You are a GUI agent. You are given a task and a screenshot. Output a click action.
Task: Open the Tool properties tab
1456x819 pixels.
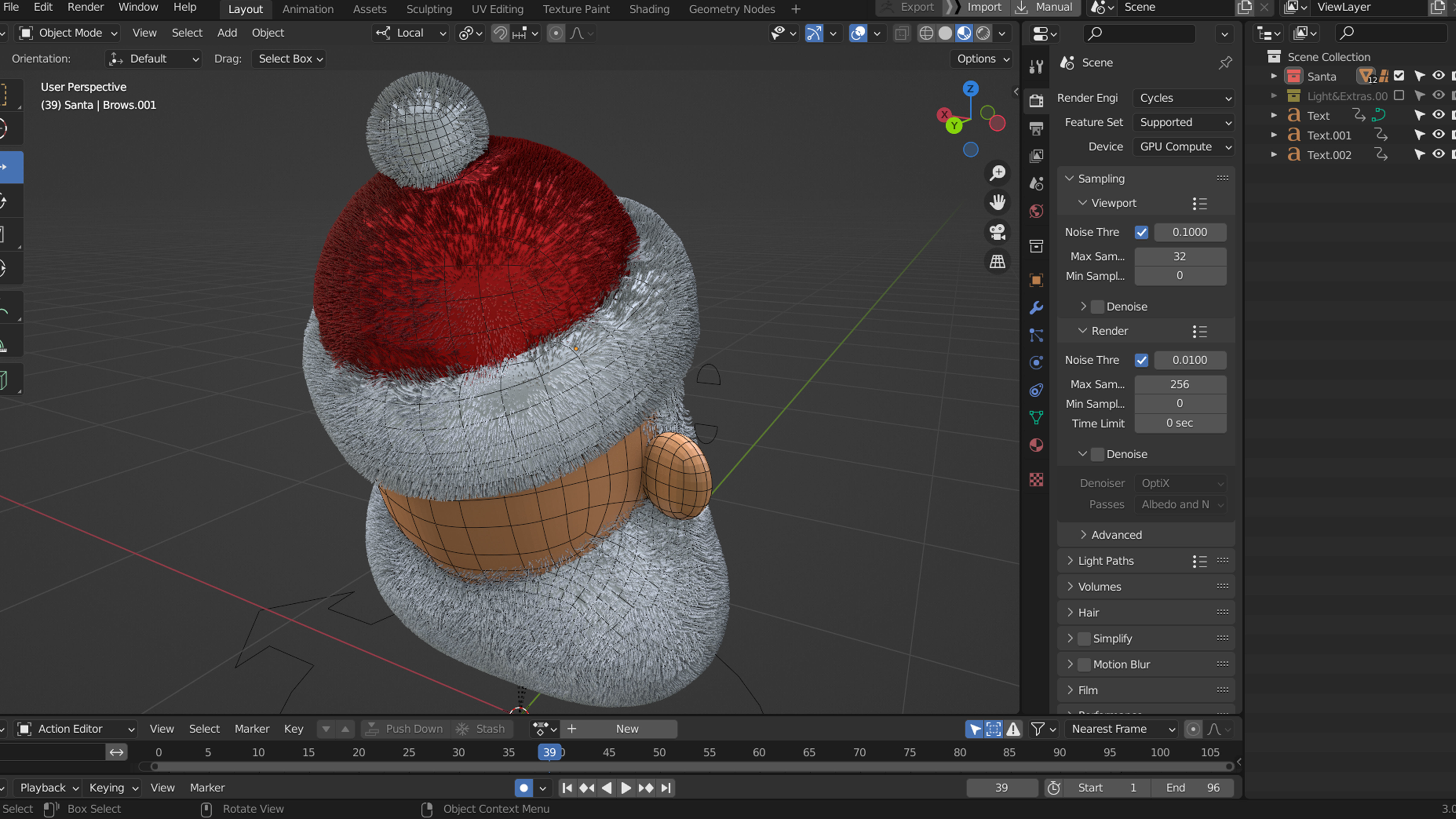[1036, 67]
